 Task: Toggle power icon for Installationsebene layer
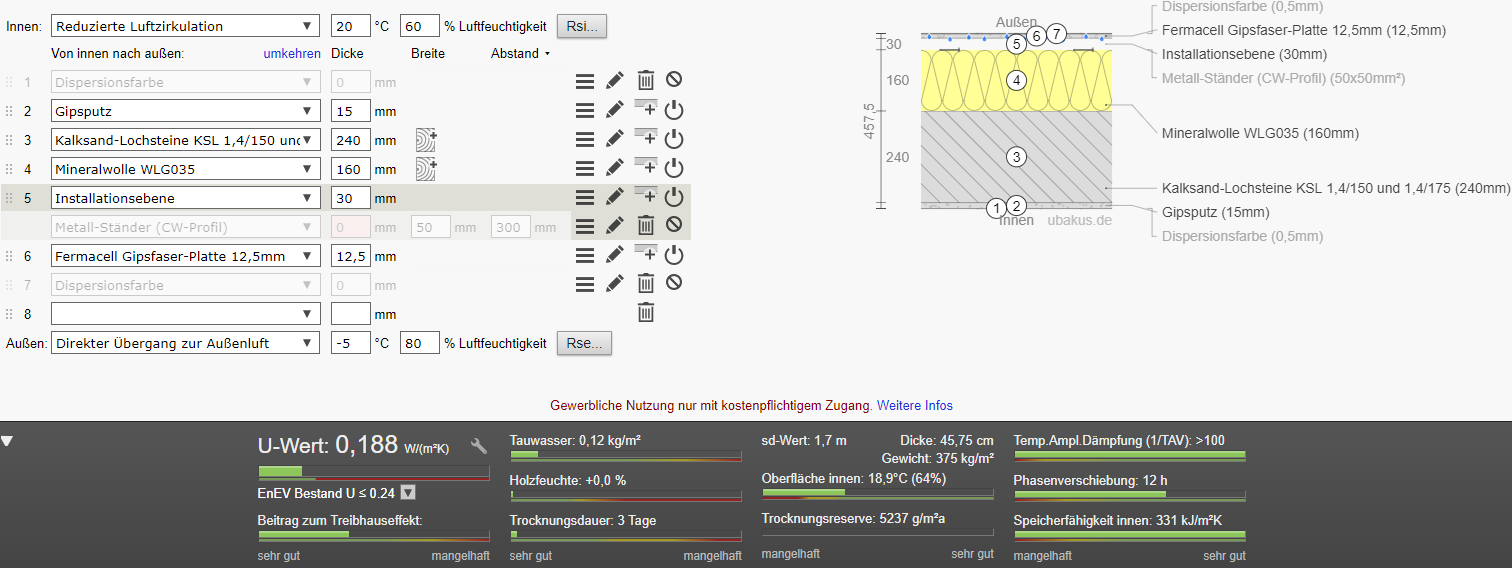click(674, 197)
